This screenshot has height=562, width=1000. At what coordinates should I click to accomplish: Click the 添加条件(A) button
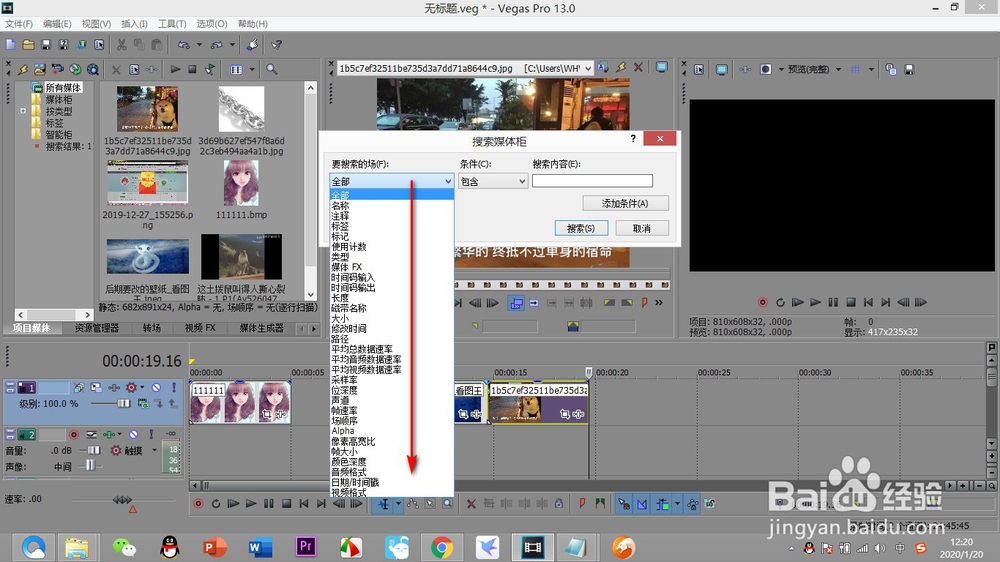tap(625, 203)
